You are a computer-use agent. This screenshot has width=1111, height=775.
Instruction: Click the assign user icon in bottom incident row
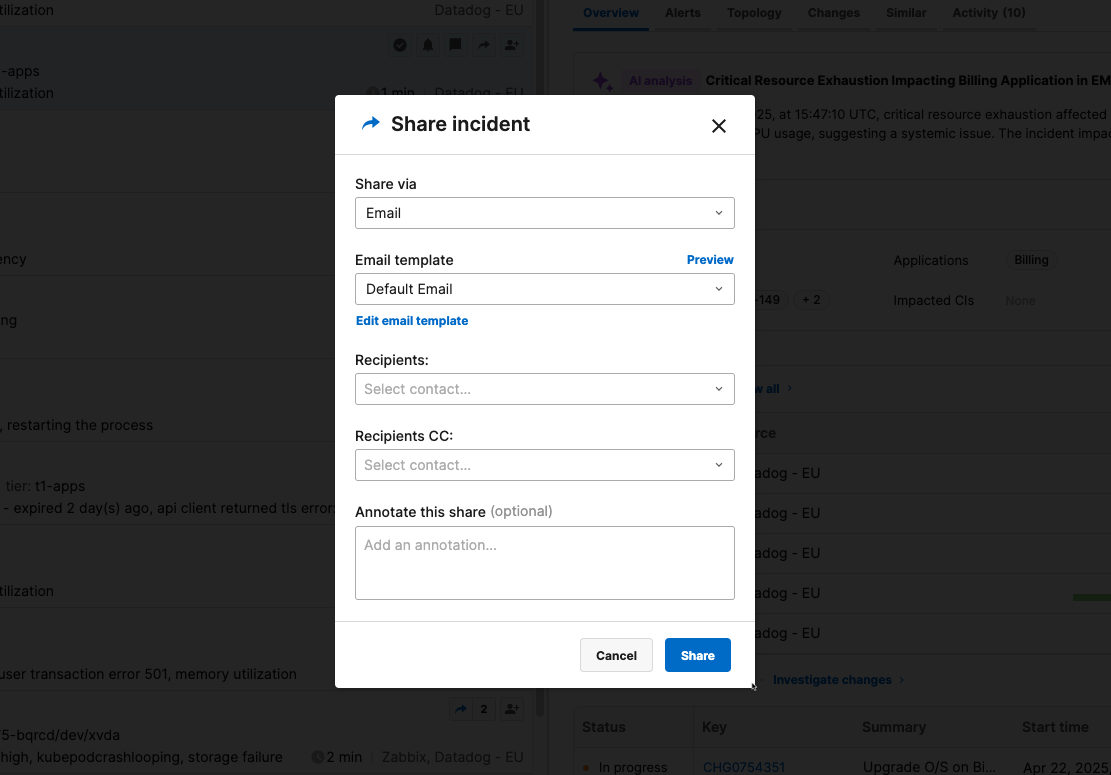click(512, 709)
